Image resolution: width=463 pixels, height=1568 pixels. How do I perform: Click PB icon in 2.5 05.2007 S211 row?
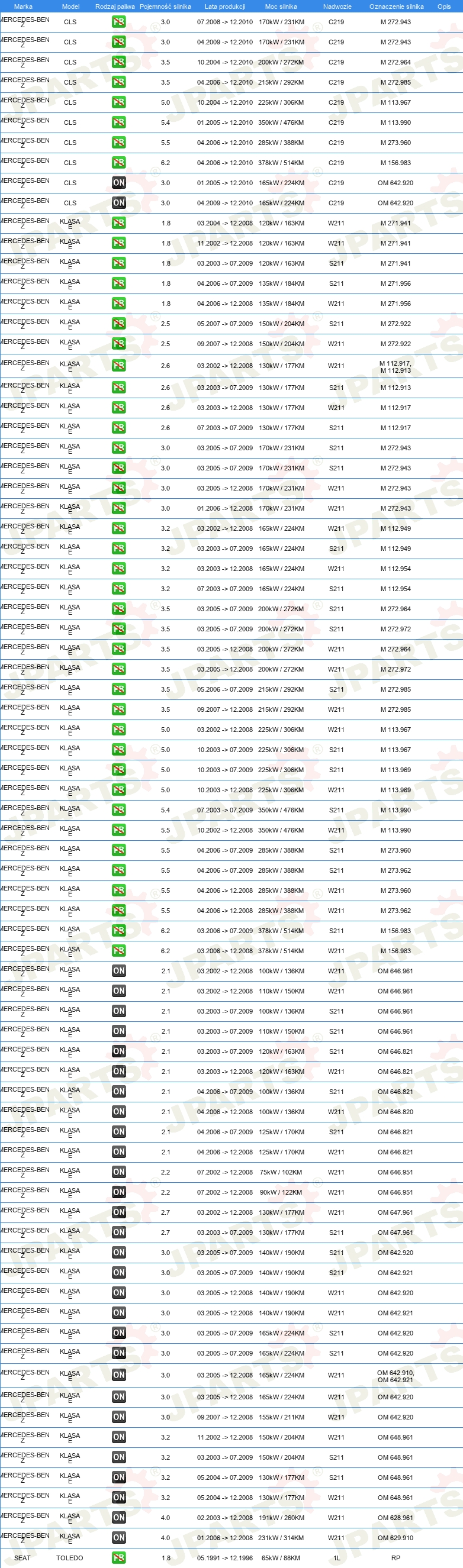click(x=119, y=323)
